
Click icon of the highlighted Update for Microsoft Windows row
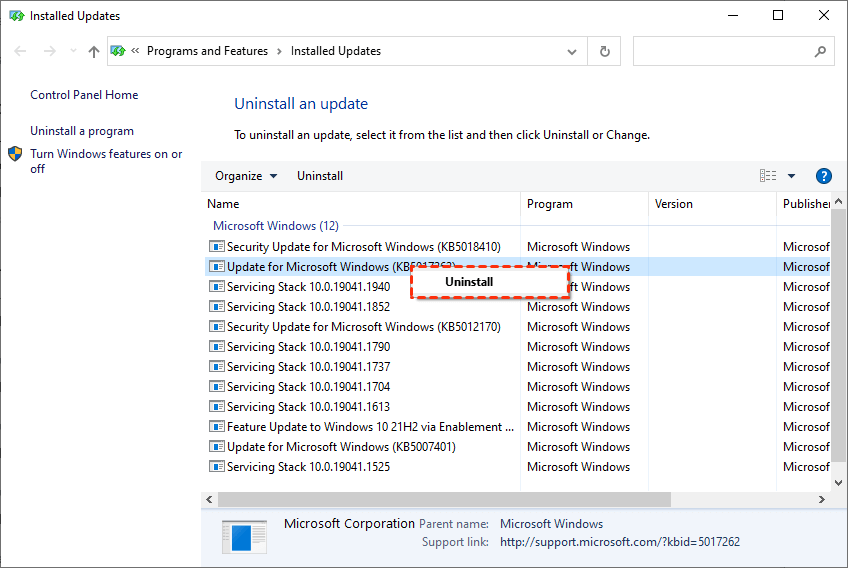[x=217, y=267]
